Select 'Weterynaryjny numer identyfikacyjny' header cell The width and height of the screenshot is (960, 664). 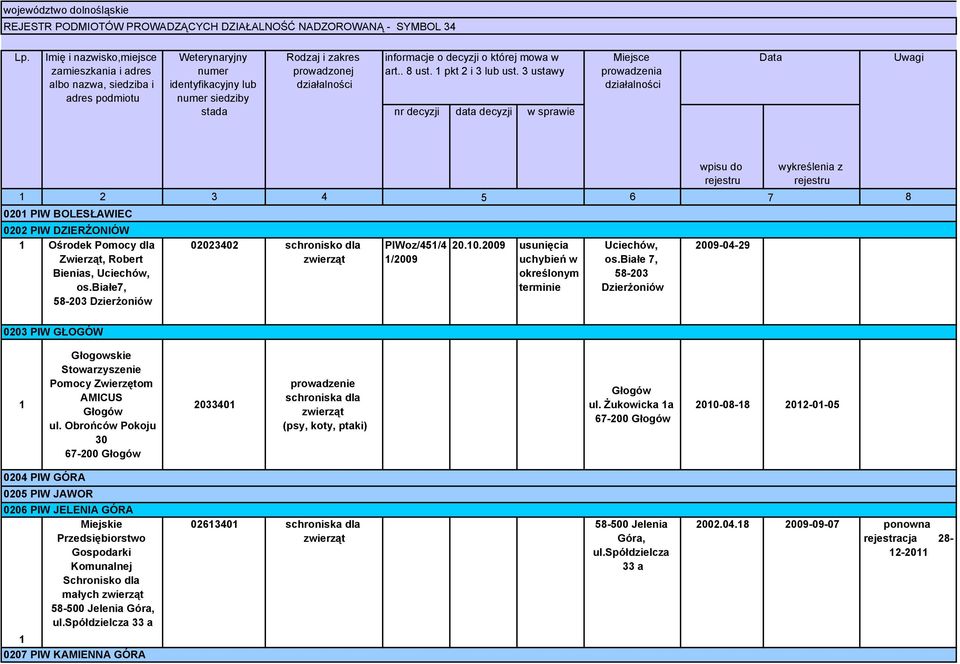click(x=214, y=119)
